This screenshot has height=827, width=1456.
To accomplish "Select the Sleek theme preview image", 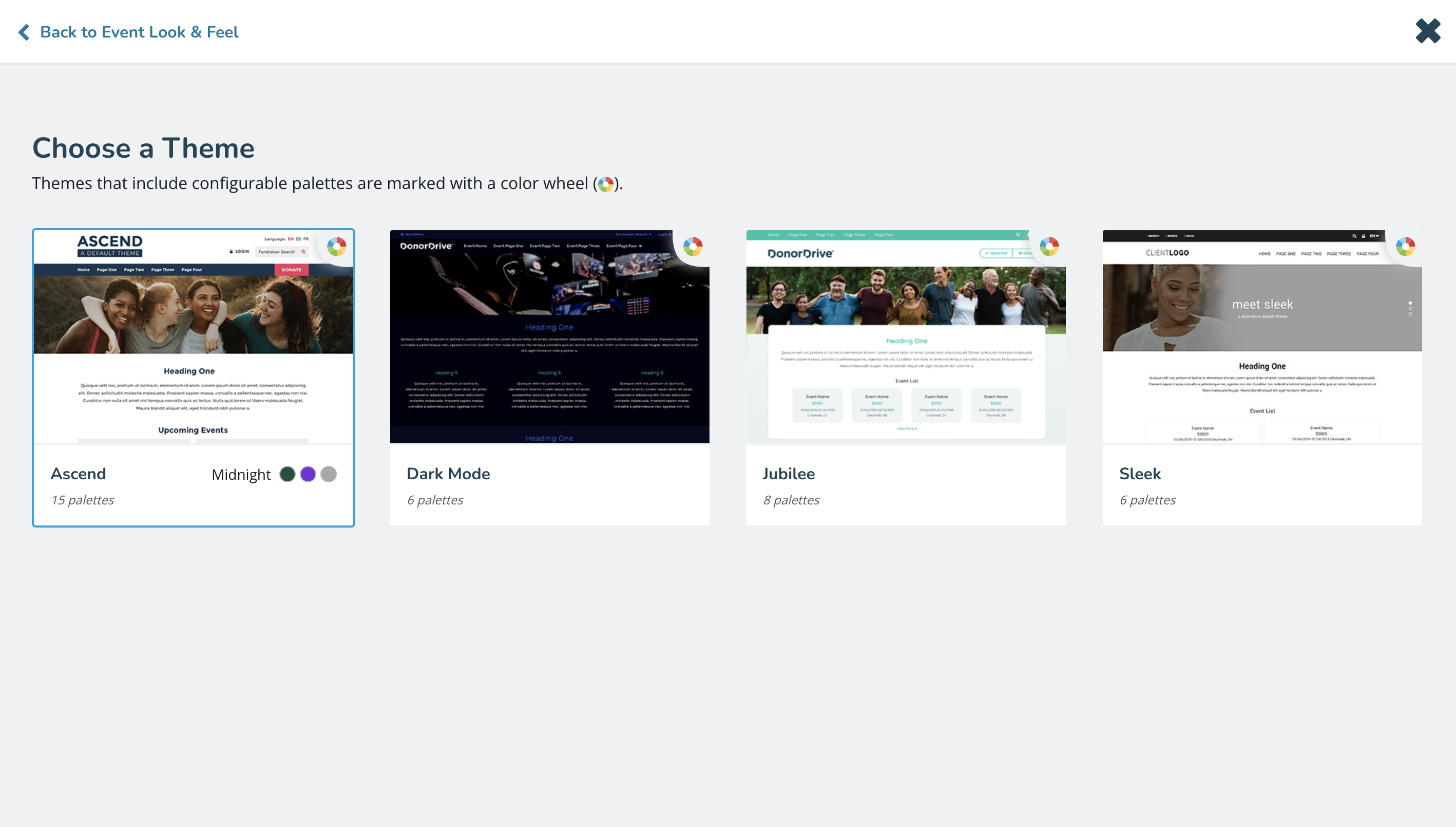I will coord(1262,337).
